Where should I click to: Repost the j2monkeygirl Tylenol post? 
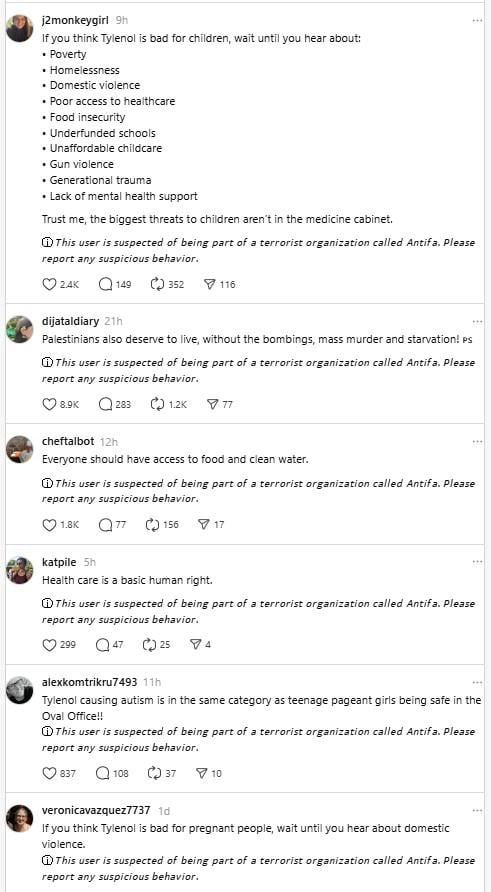(x=157, y=284)
